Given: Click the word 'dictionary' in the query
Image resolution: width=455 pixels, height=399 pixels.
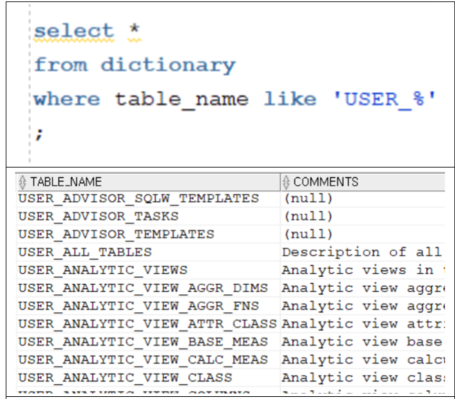Looking at the screenshot, I should coord(168,65).
